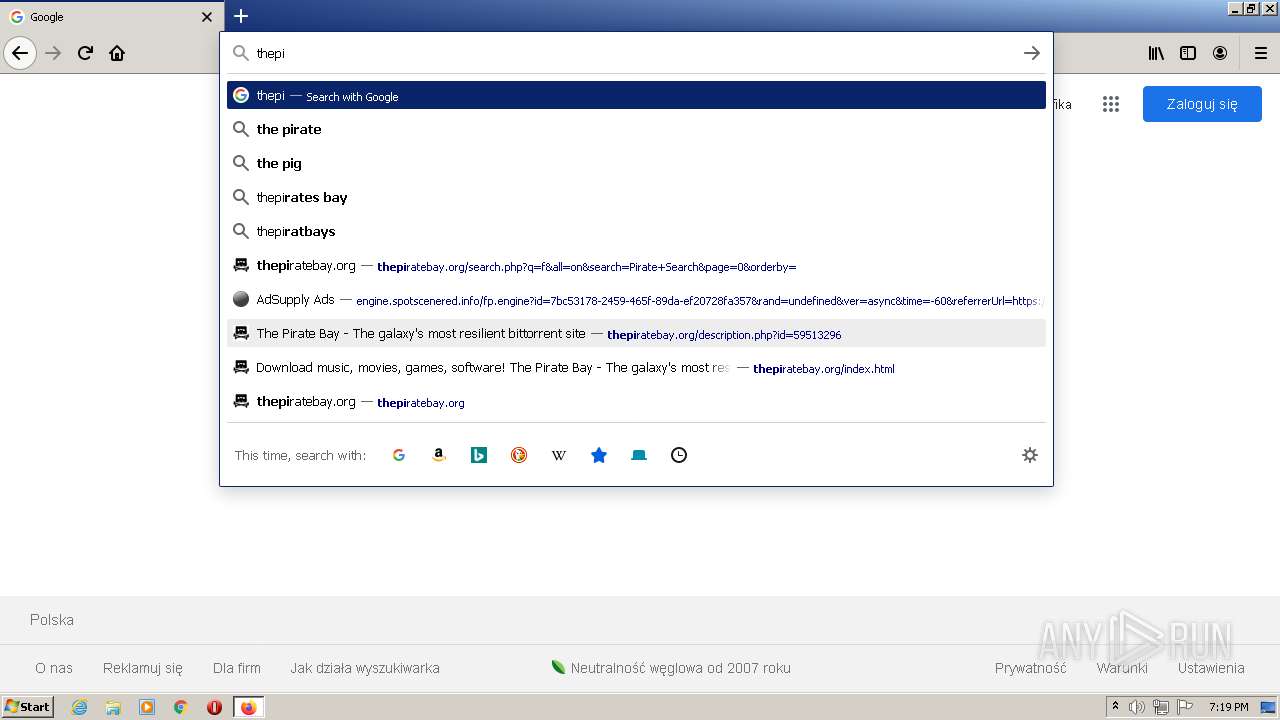Screen dimensions: 1280x720
Task: Click the forward navigation arrow
Action: click(x=54, y=53)
